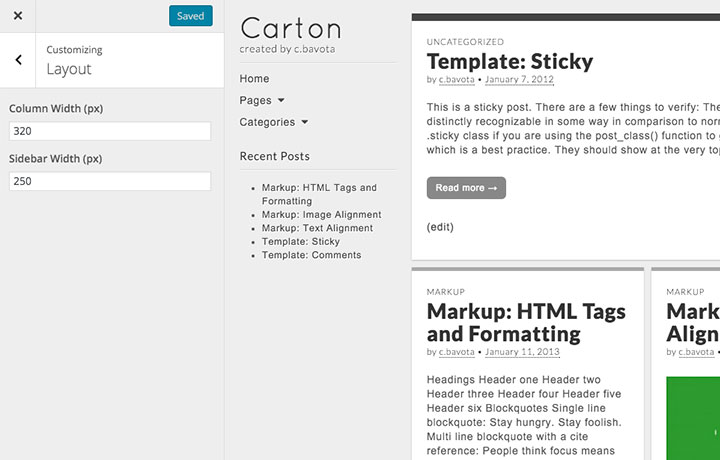Click the Markup: HTML Tags and Formatting heading

pyautogui.click(x=526, y=322)
